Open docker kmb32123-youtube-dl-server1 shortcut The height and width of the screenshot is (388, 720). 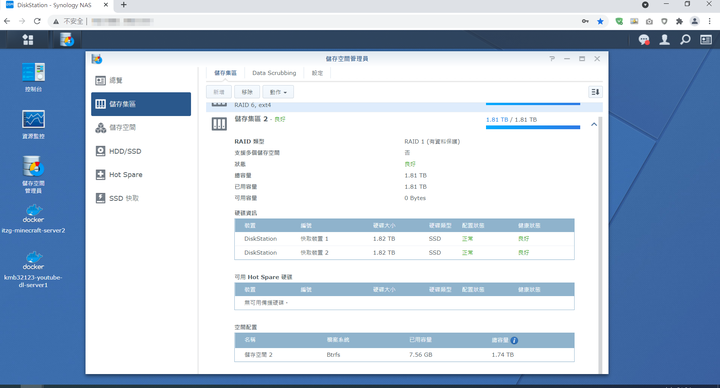click(x=34, y=269)
